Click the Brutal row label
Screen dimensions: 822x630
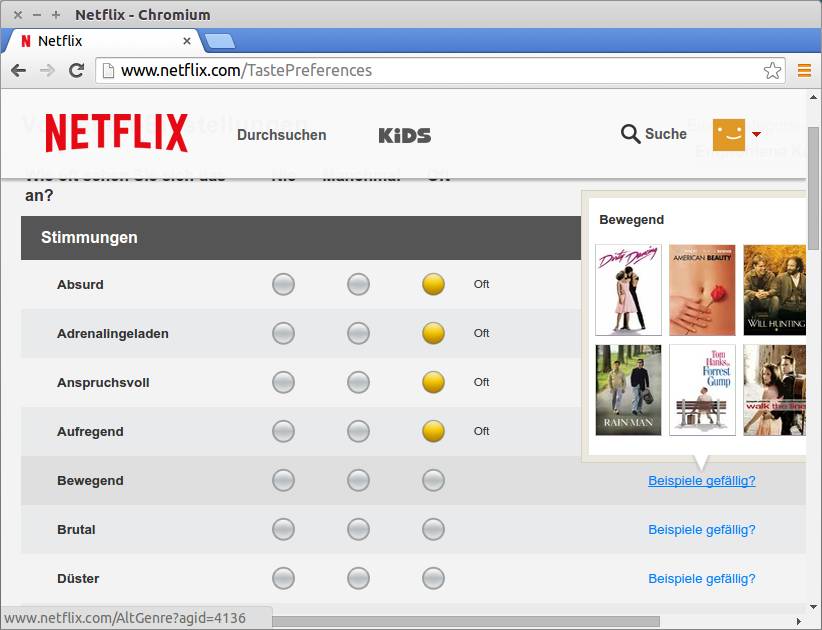coord(76,530)
